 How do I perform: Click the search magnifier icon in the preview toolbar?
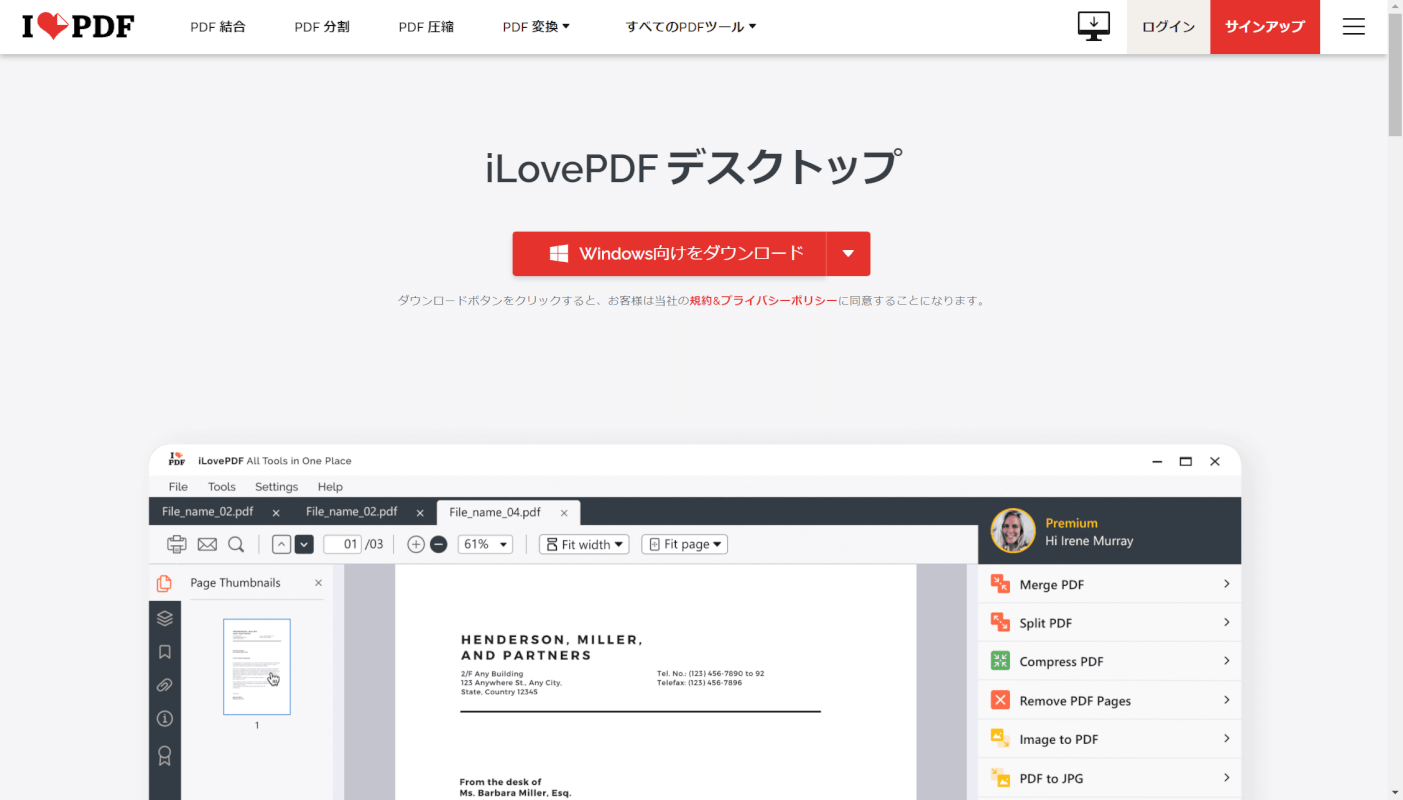coord(236,544)
